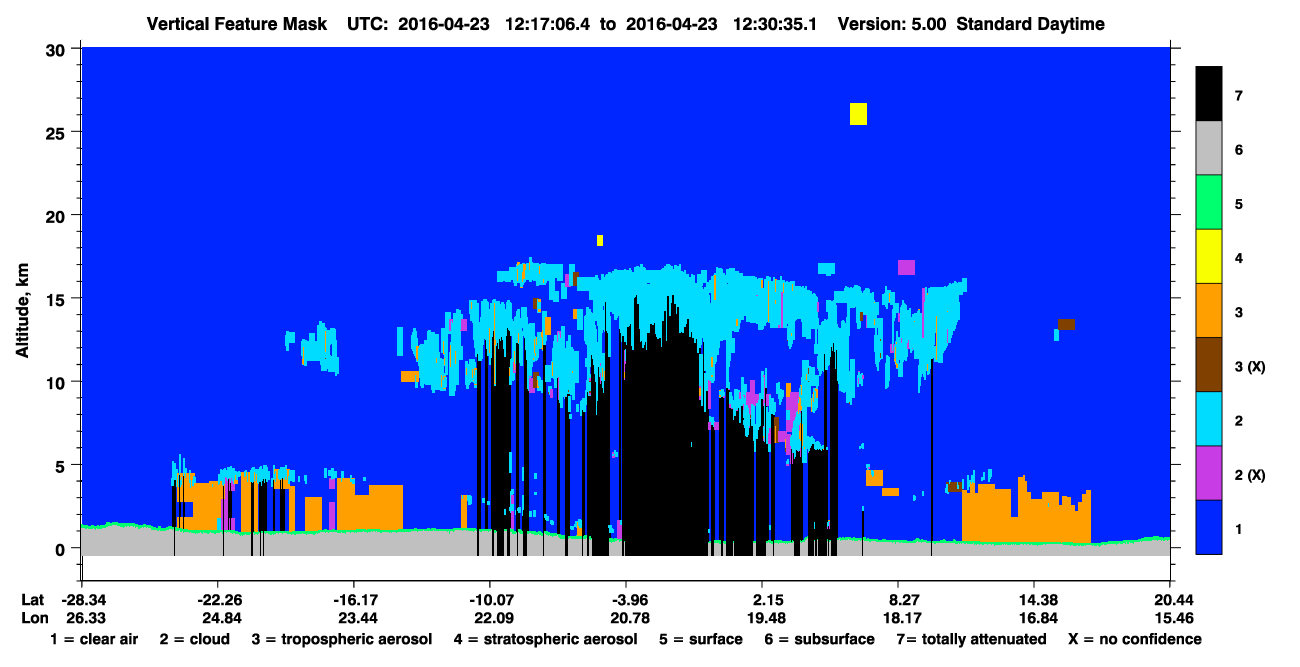Click the brown color bar segment labeled 3 (X)
Screen dimensions: 1300x667
pyautogui.click(x=1209, y=364)
